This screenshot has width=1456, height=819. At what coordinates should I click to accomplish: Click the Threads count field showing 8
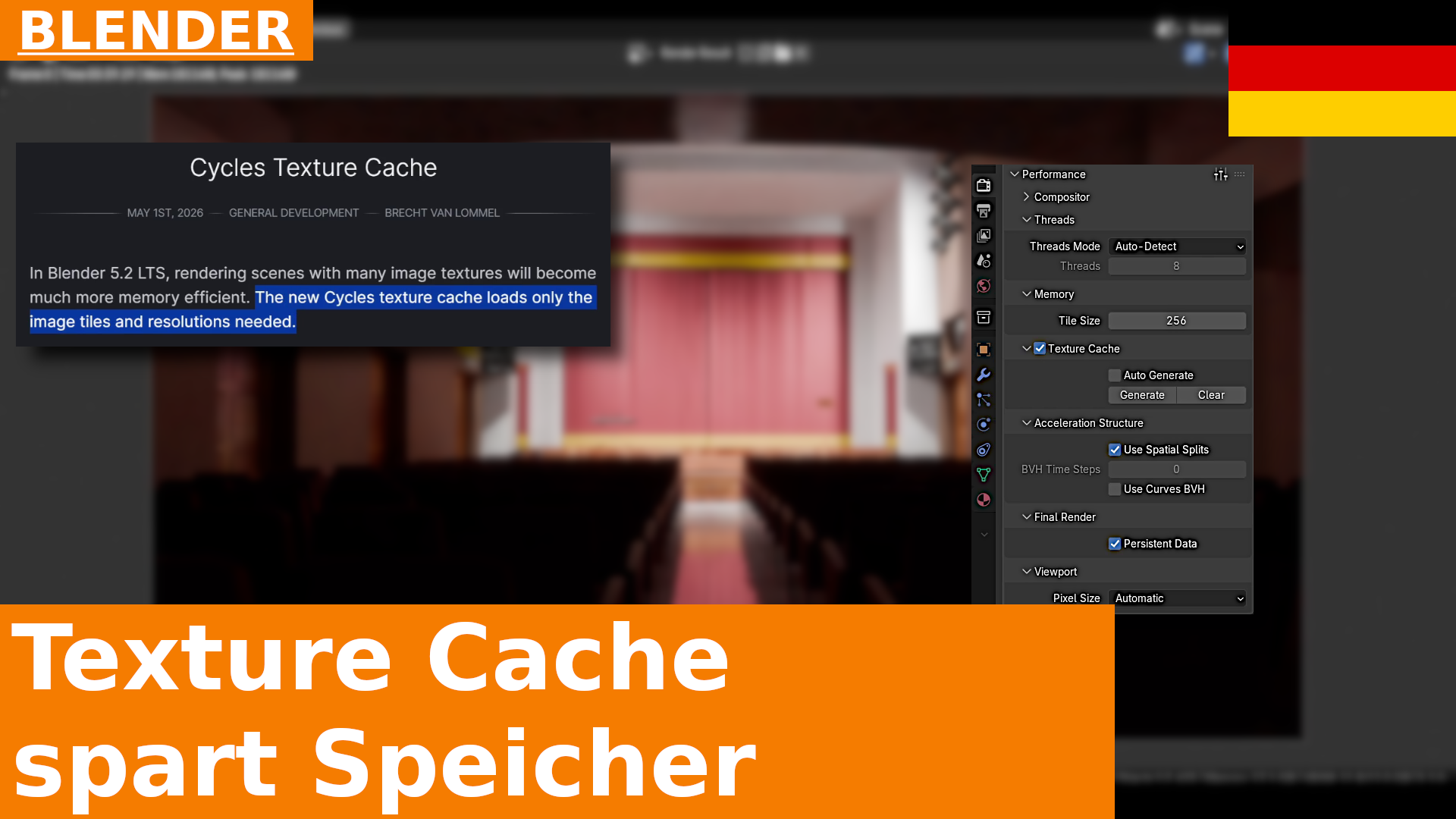pyautogui.click(x=1177, y=266)
